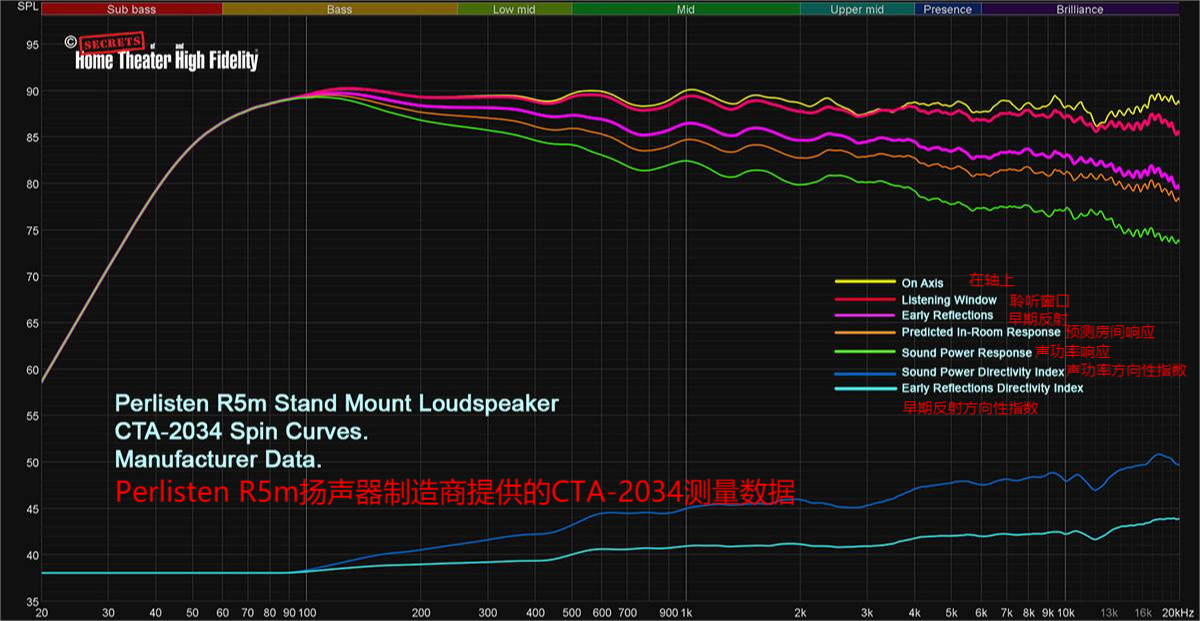Click the Presence band header

point(947,9)
